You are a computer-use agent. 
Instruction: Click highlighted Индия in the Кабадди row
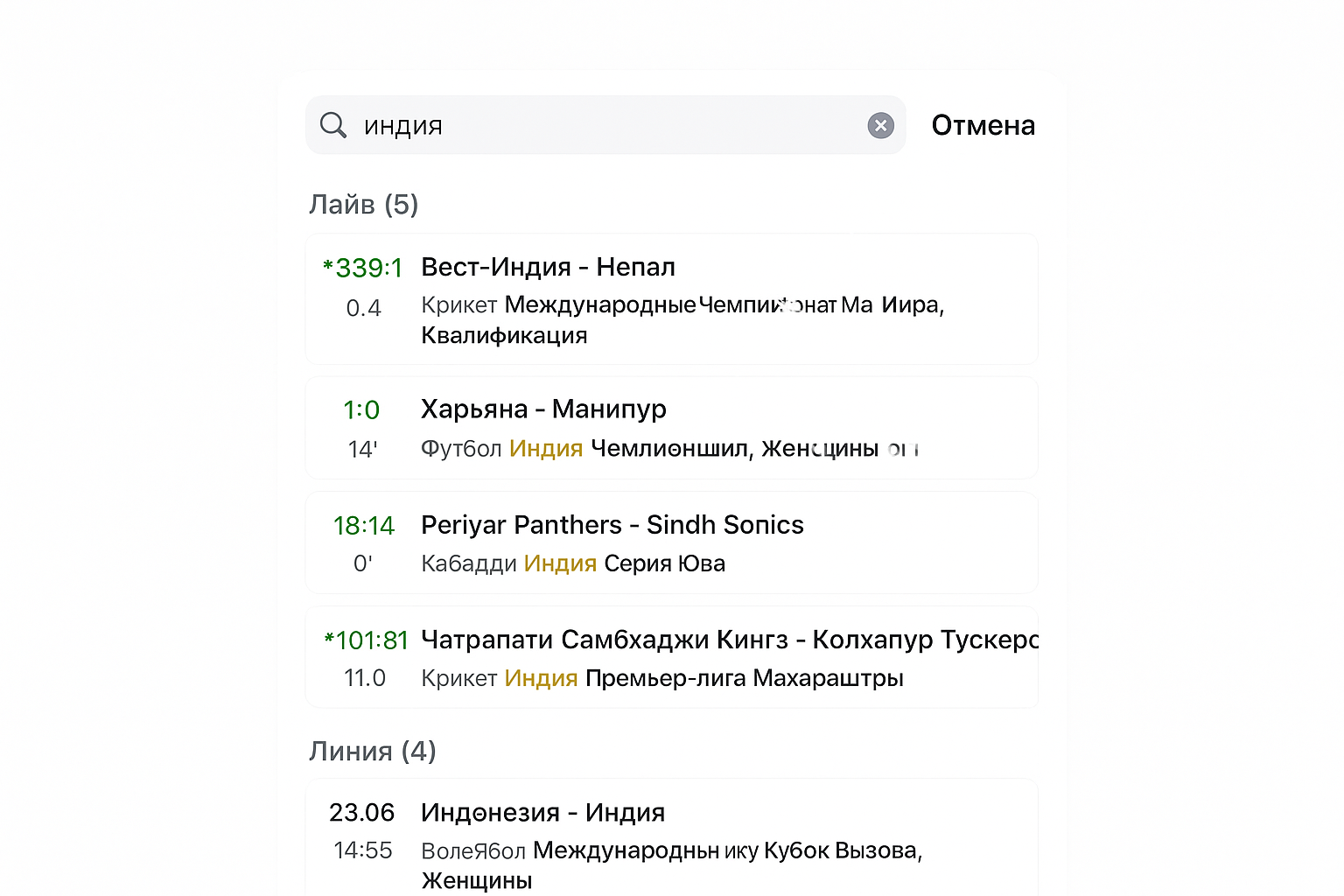(560, 563)
